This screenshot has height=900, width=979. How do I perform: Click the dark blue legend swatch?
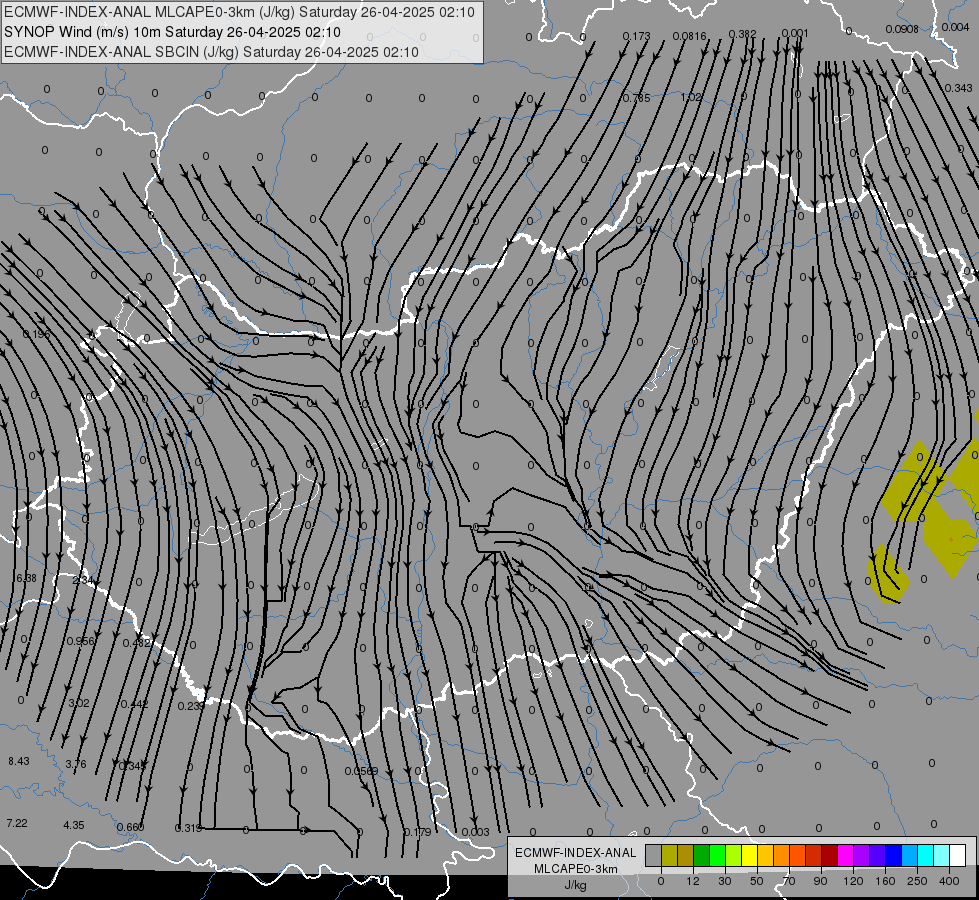894,855
